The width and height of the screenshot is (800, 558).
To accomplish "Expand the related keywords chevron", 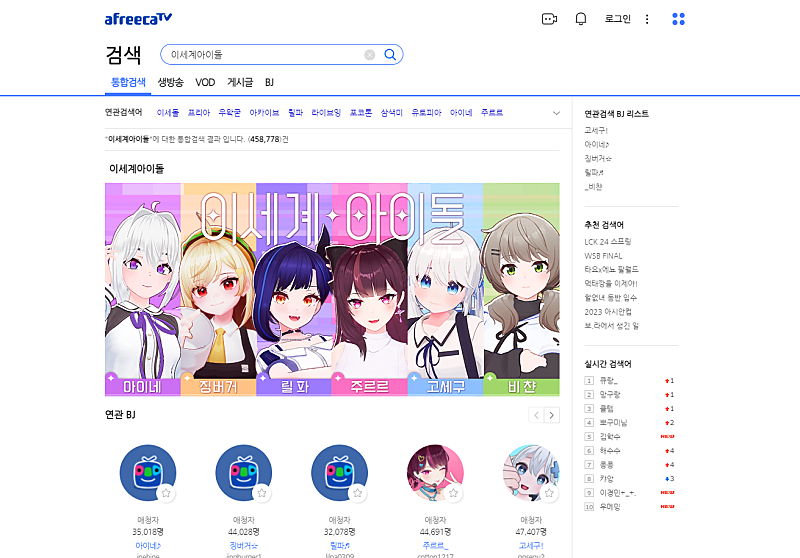I will click(556, 113).
